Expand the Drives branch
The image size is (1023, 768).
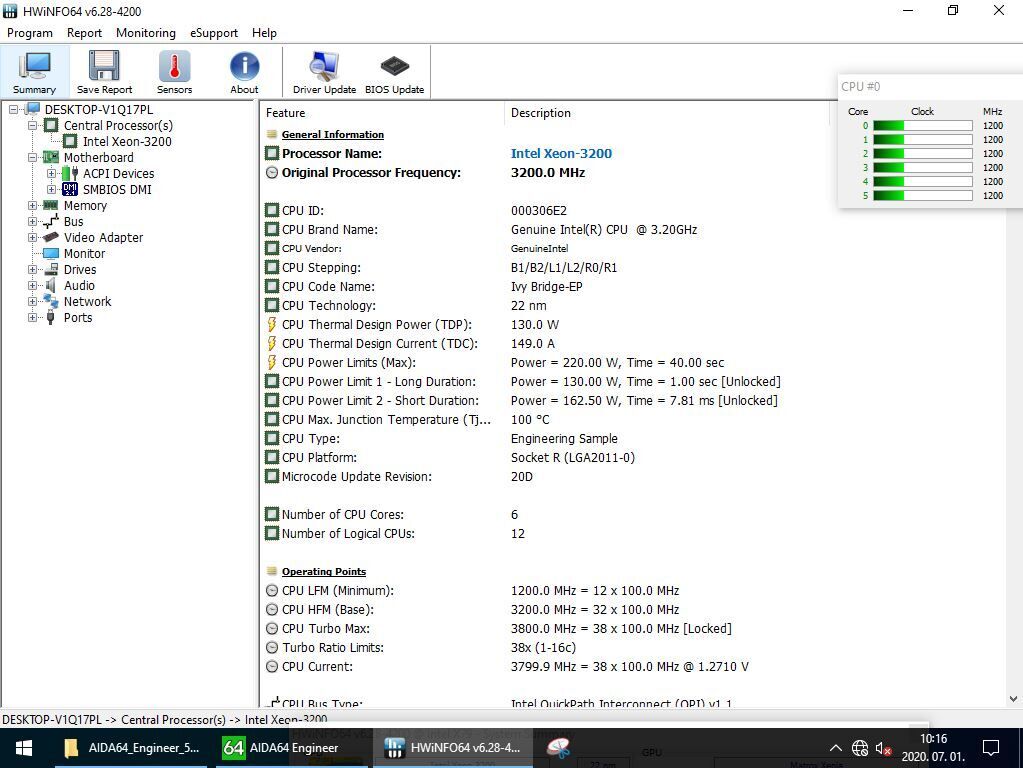tap(32, 269)
